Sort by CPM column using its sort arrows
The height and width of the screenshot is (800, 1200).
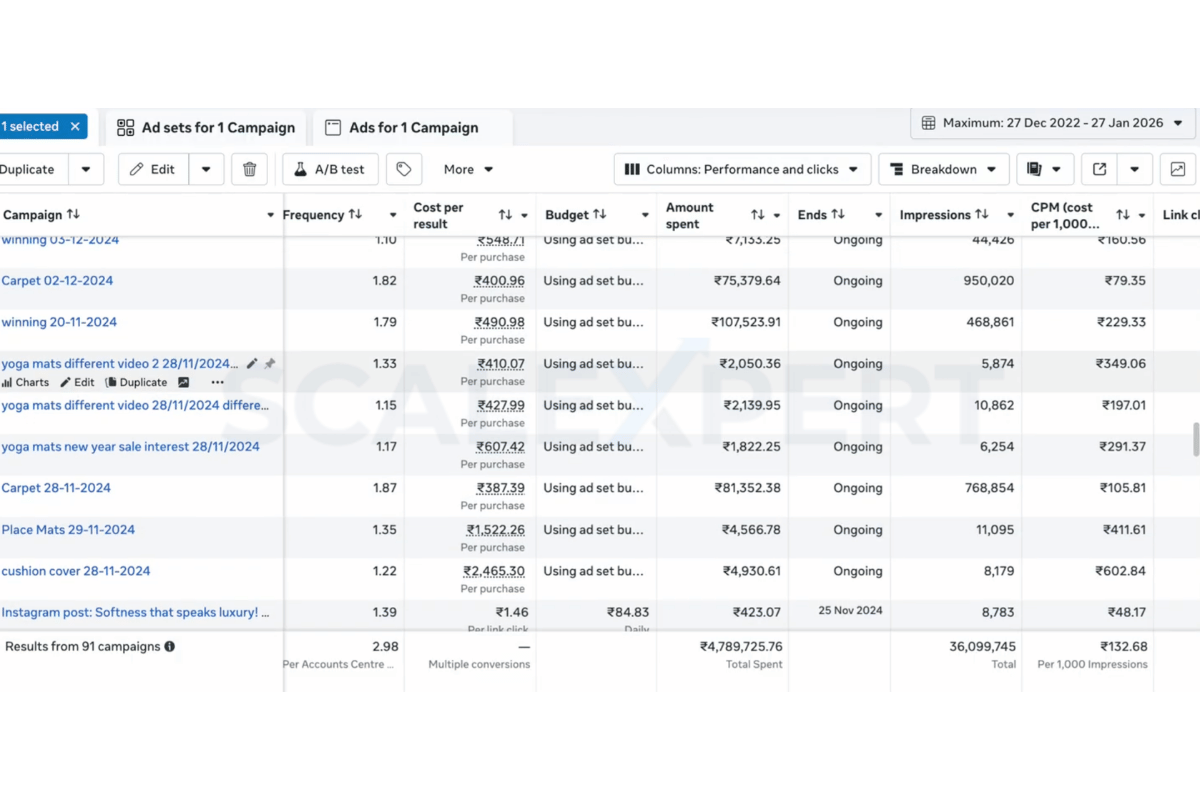coord(1123,215)
